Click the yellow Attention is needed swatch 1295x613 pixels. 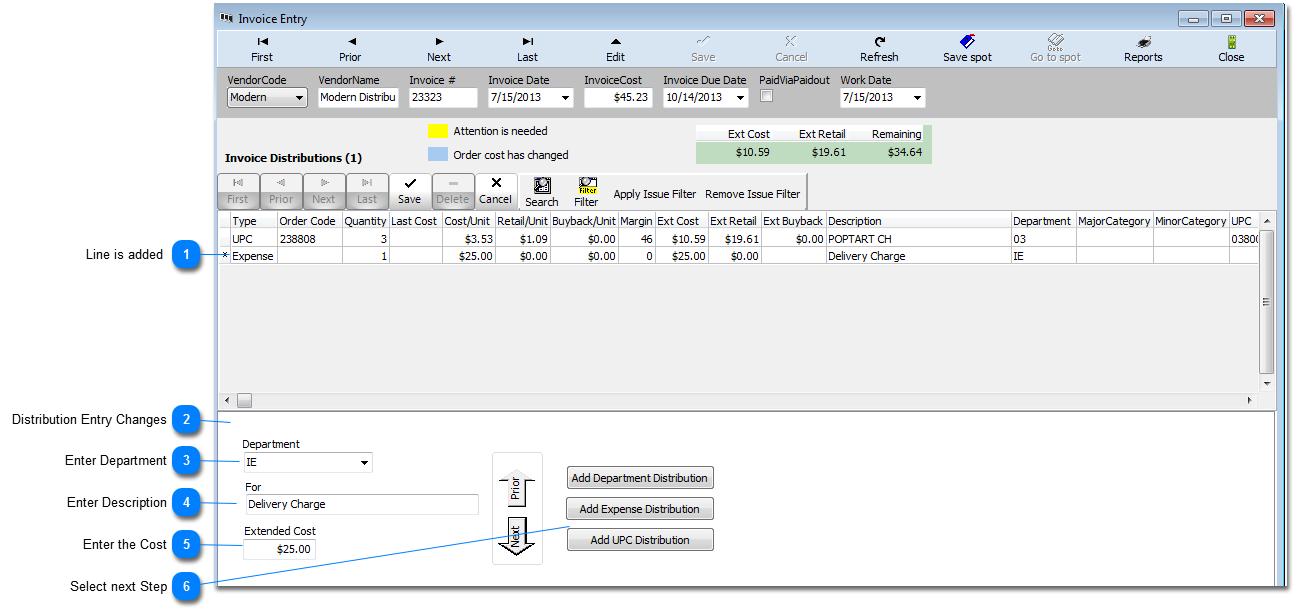click(437, 131)
